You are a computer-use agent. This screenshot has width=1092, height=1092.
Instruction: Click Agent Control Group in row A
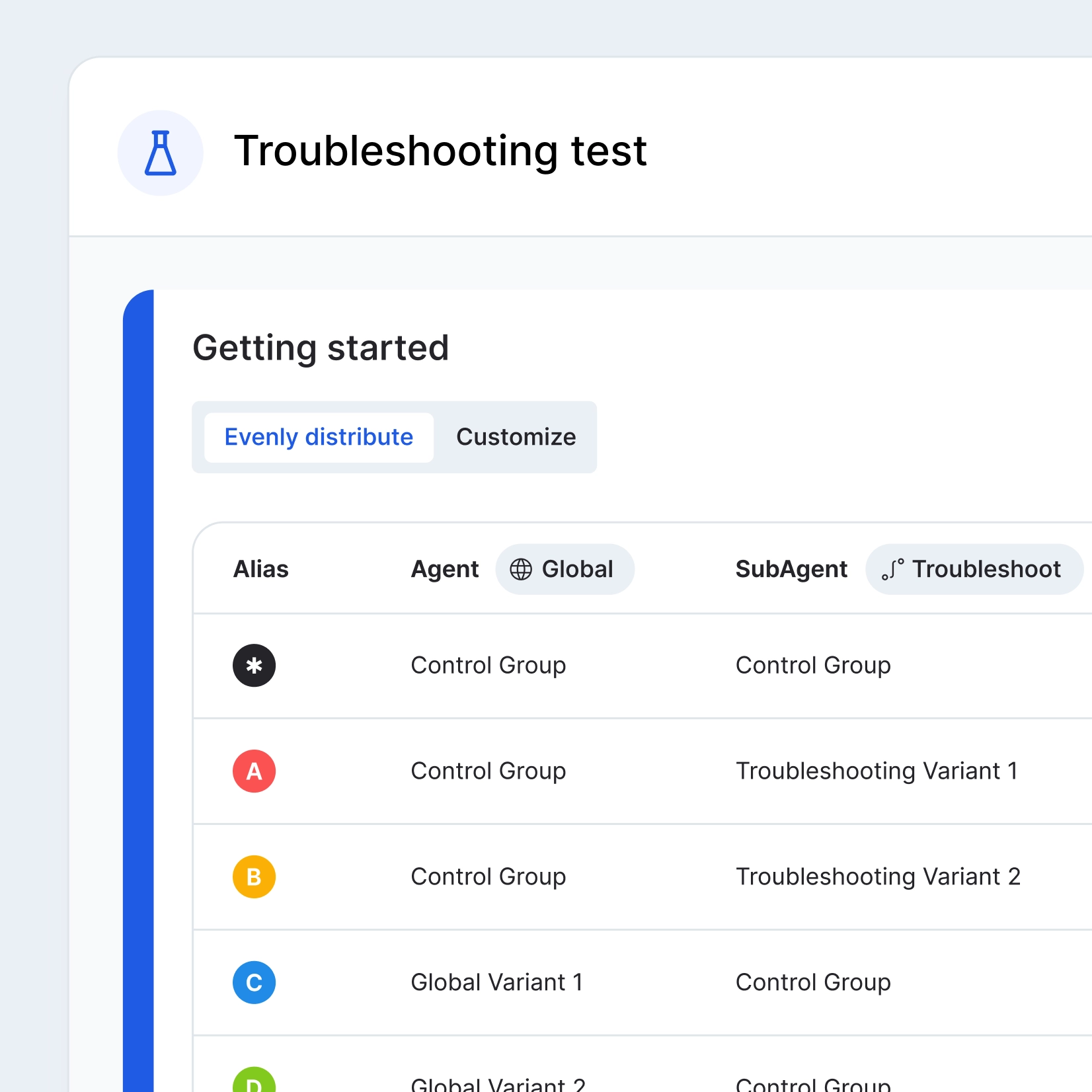[x=488, y=771]
